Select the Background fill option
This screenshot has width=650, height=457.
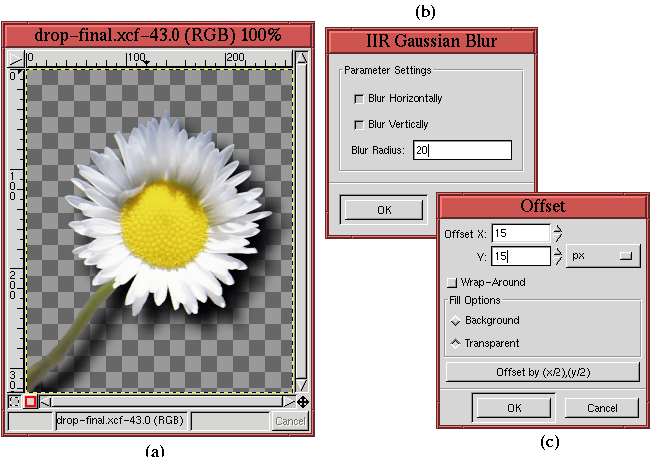[x=456, y=321]
